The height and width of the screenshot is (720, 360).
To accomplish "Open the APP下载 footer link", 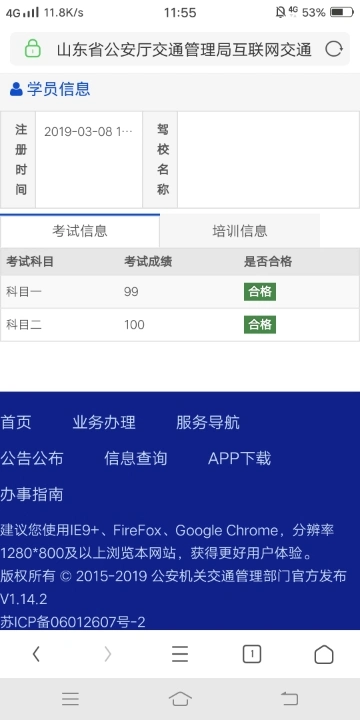I will [240, 458].
